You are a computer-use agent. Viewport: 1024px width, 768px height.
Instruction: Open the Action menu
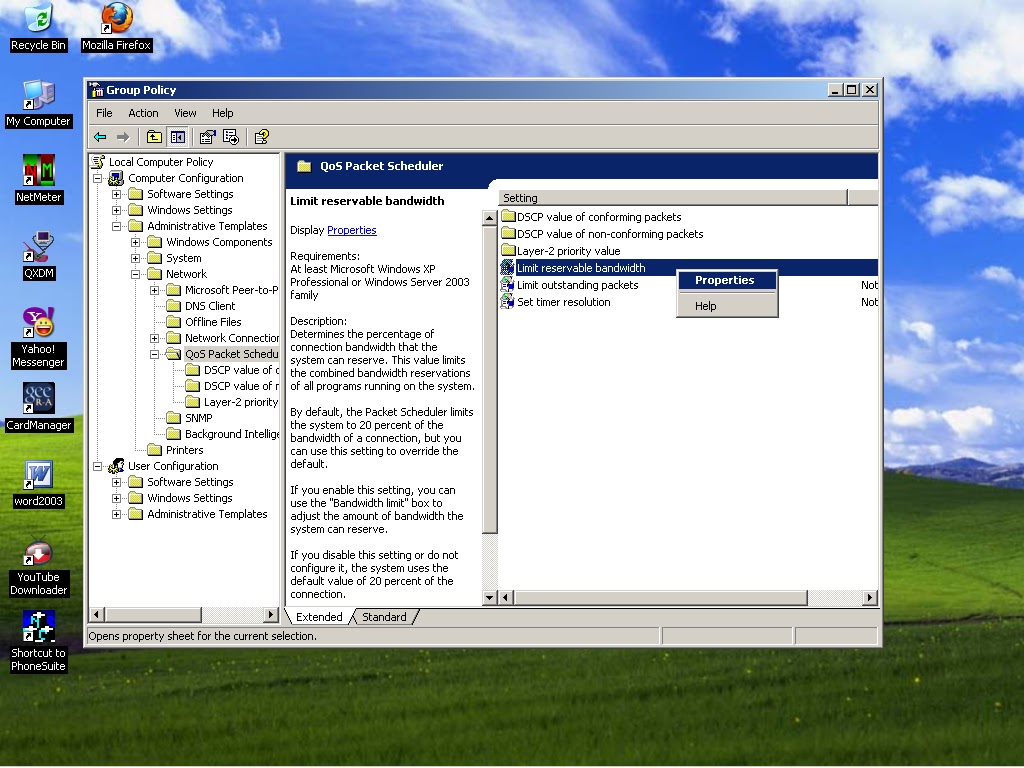point(142,113)
